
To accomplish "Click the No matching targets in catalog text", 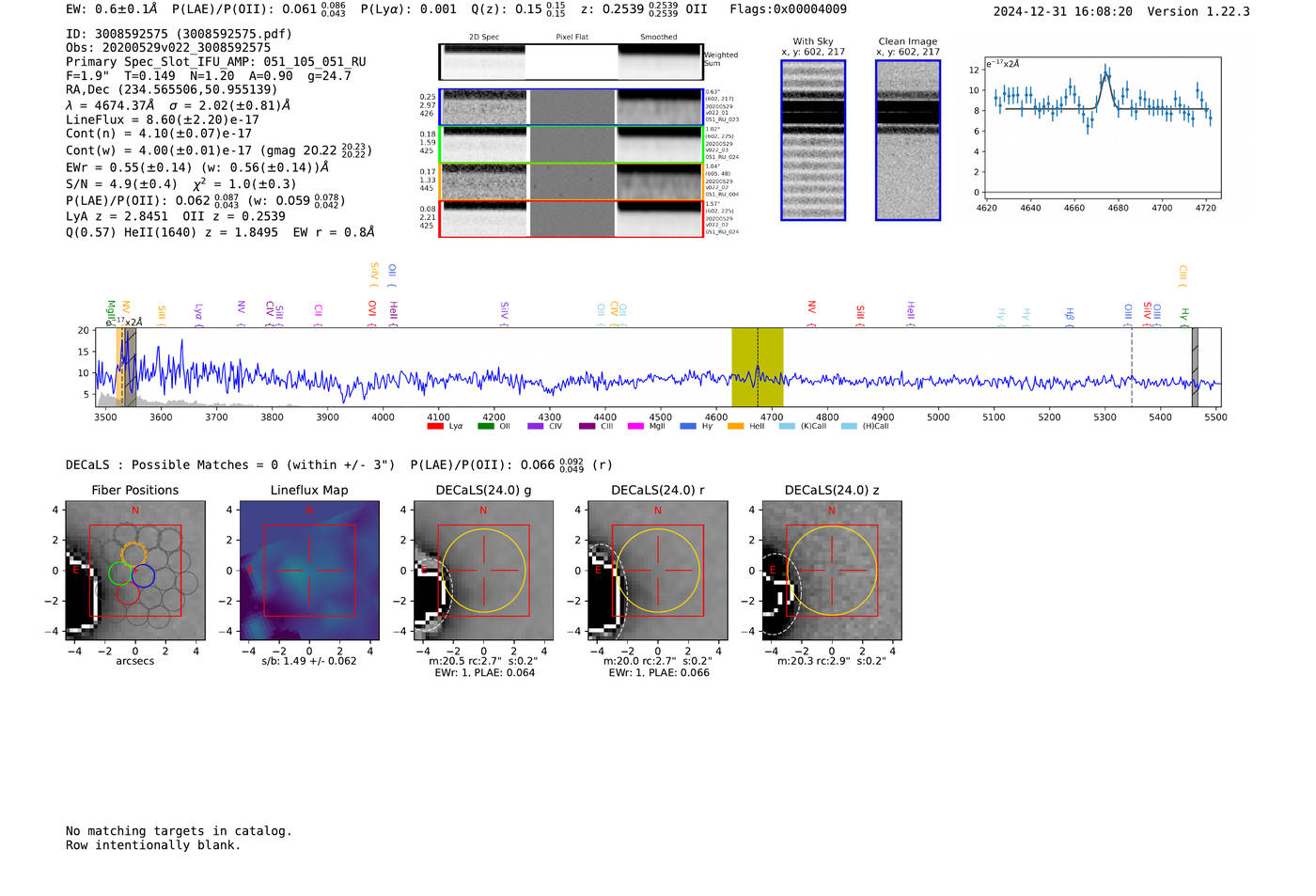I will point(179,831).
